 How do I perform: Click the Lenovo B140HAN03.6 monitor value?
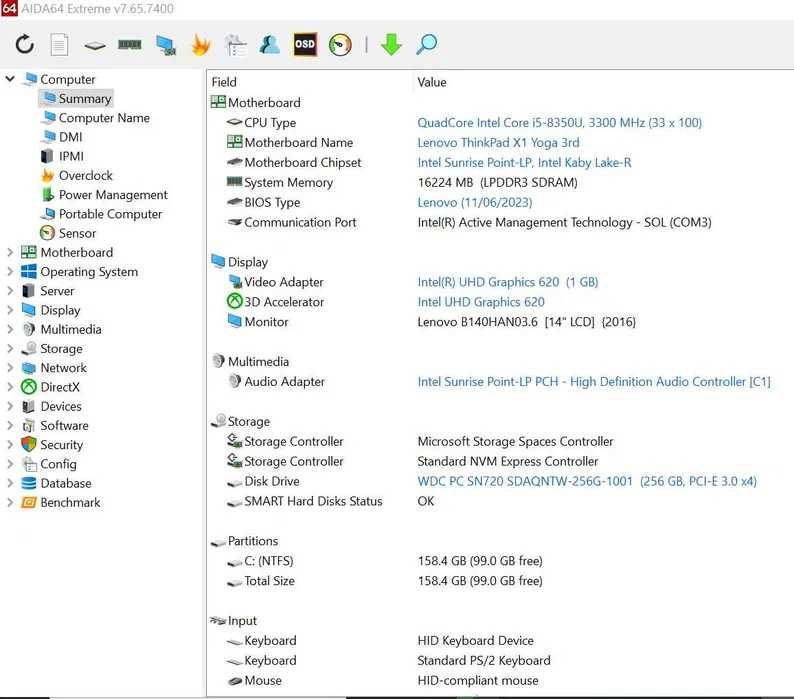pos(526,322)
